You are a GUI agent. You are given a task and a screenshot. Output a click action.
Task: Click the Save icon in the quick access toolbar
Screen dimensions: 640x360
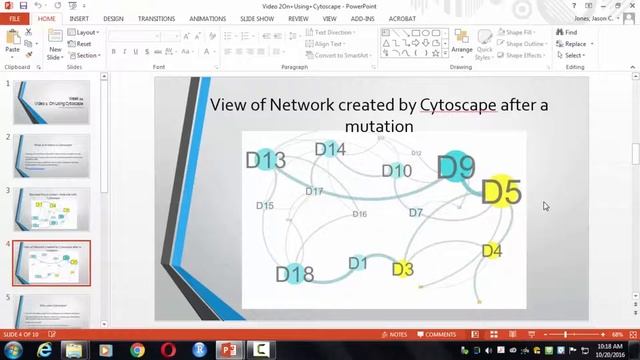(23, 6)
